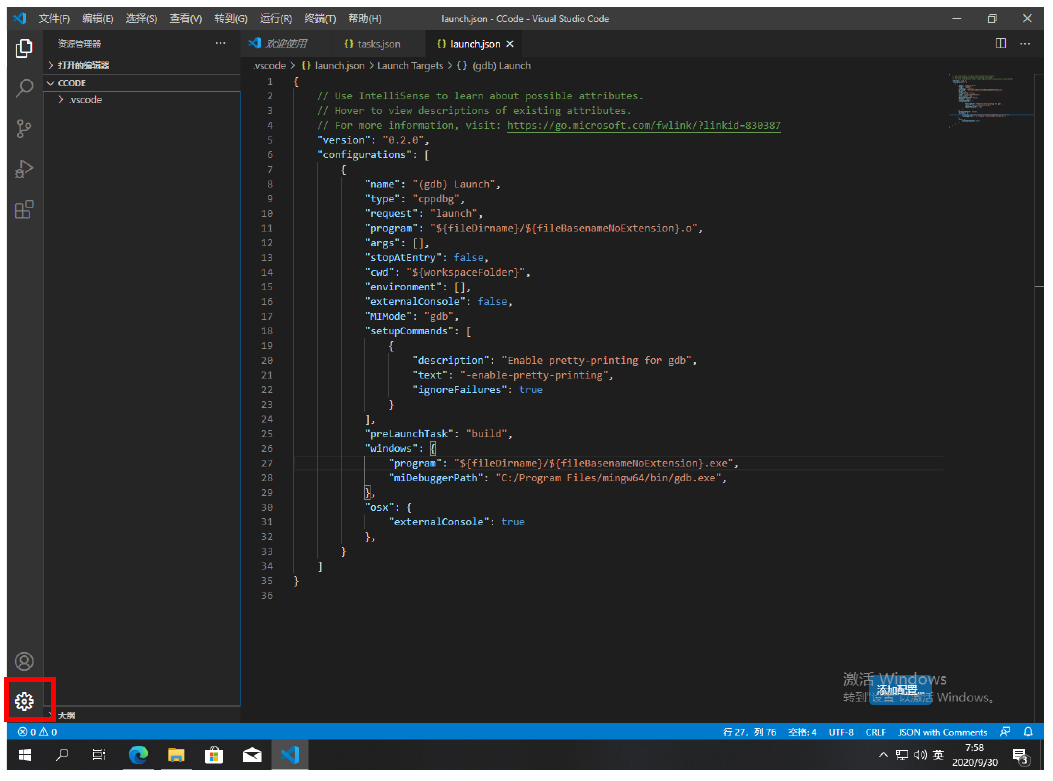Open notifications bell in status bar

(1027, 732)
